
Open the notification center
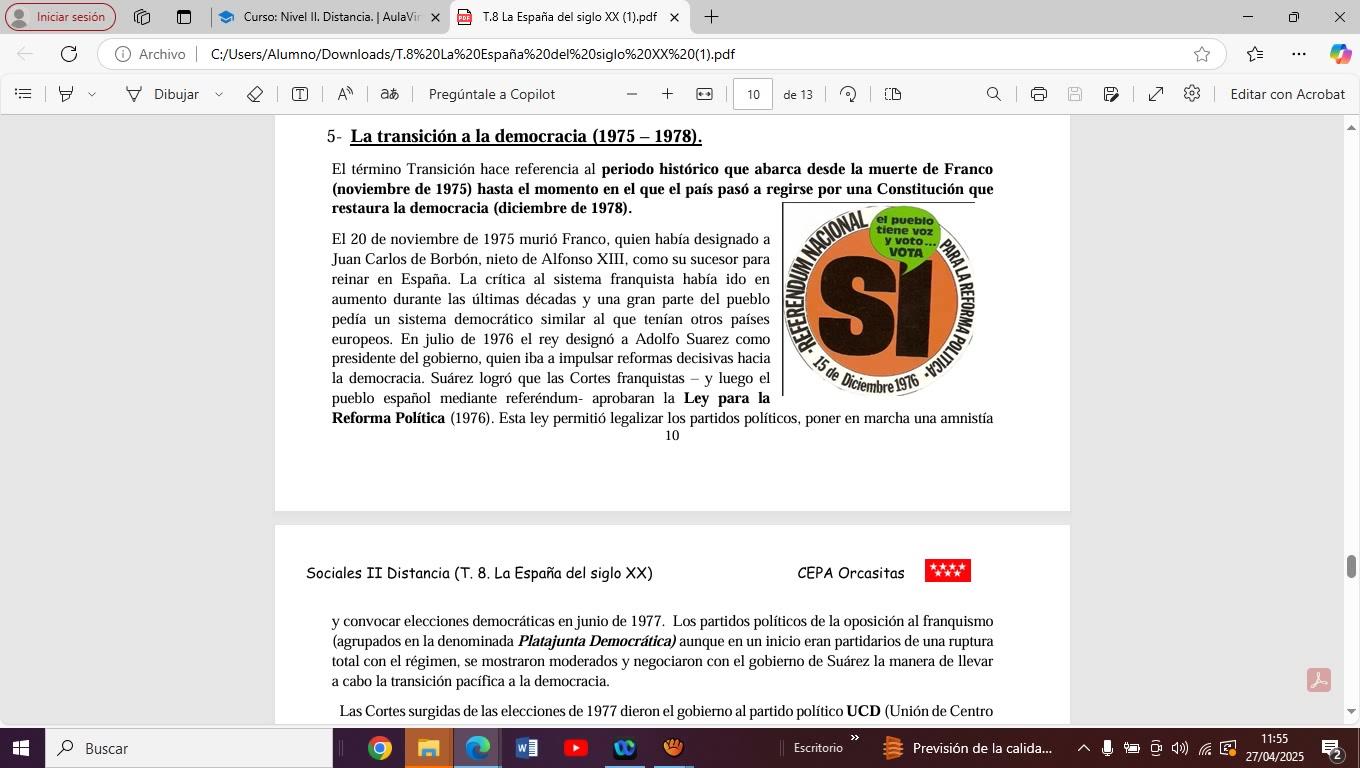click(x=1332, y=748)
